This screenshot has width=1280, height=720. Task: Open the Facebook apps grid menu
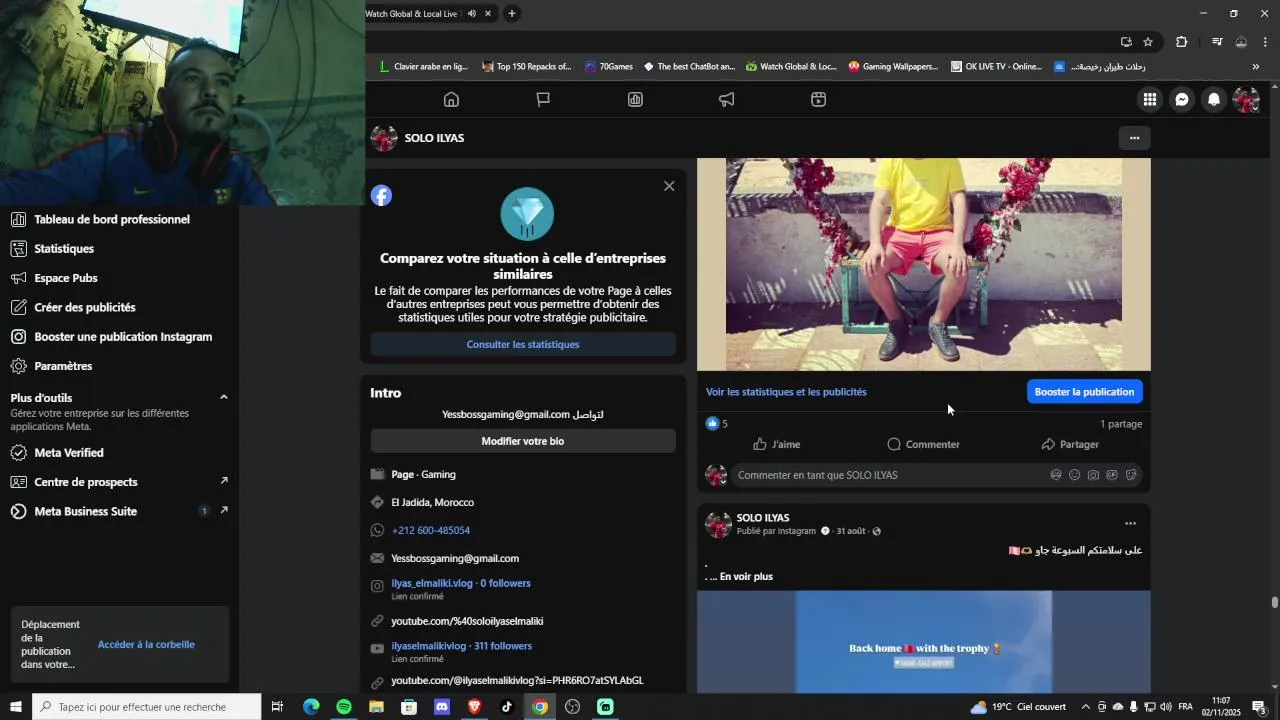pyautogui.click(x=1150, y=100)
